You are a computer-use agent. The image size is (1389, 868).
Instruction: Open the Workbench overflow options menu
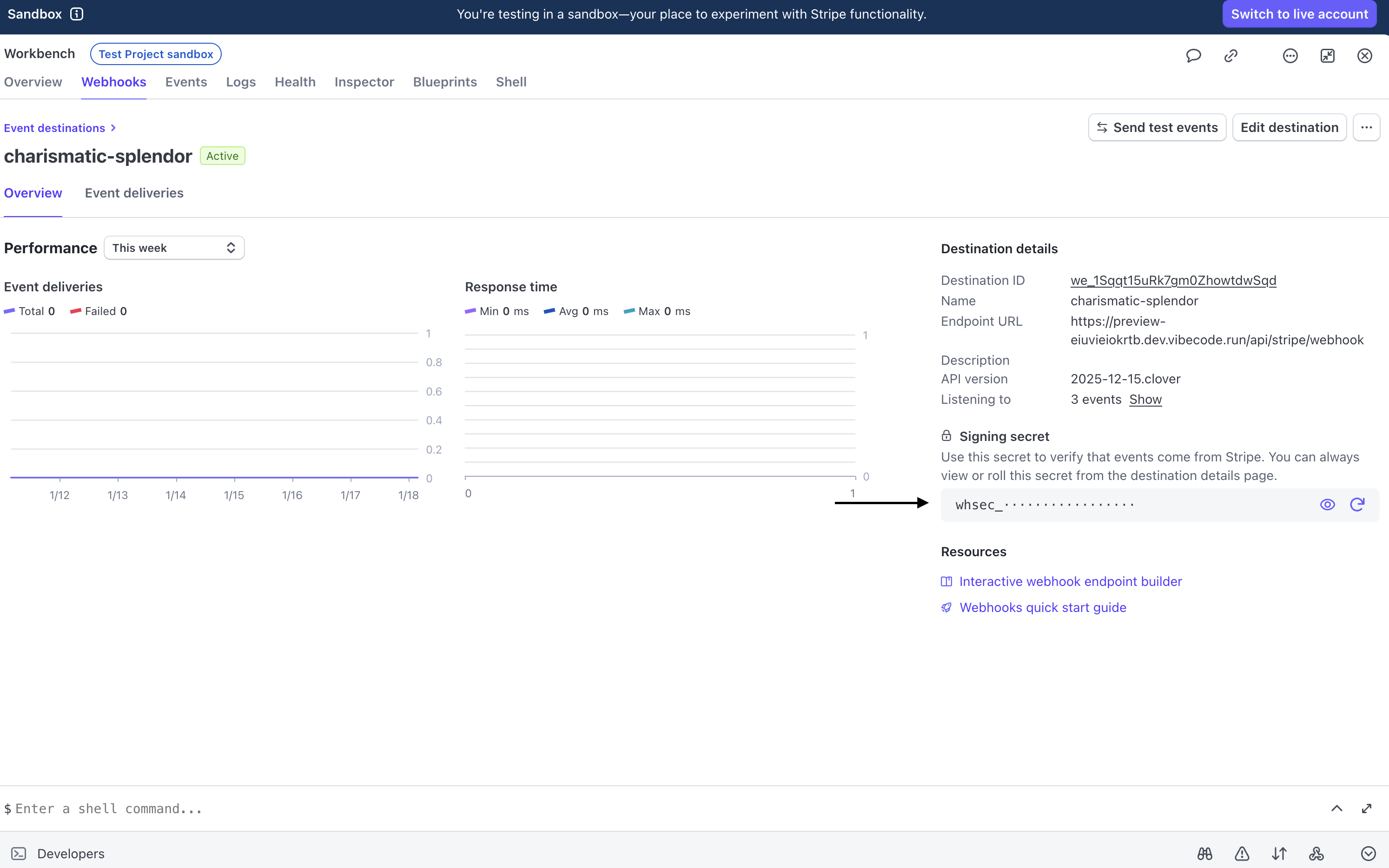click(x=1290, y=56)
